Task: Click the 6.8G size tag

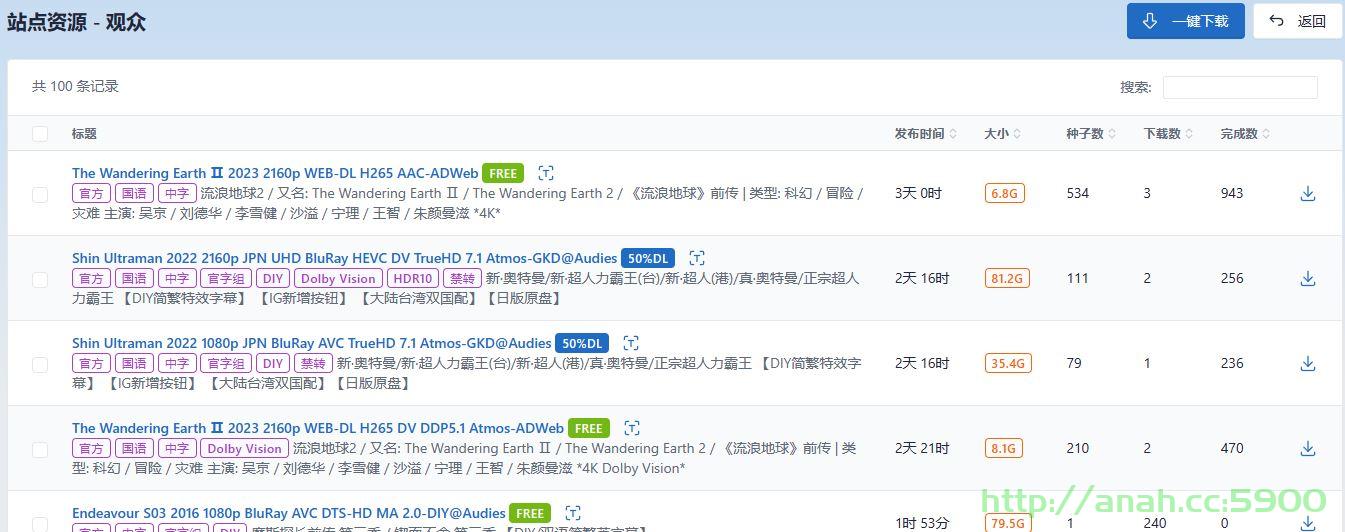Action: tap(1005, 194)
